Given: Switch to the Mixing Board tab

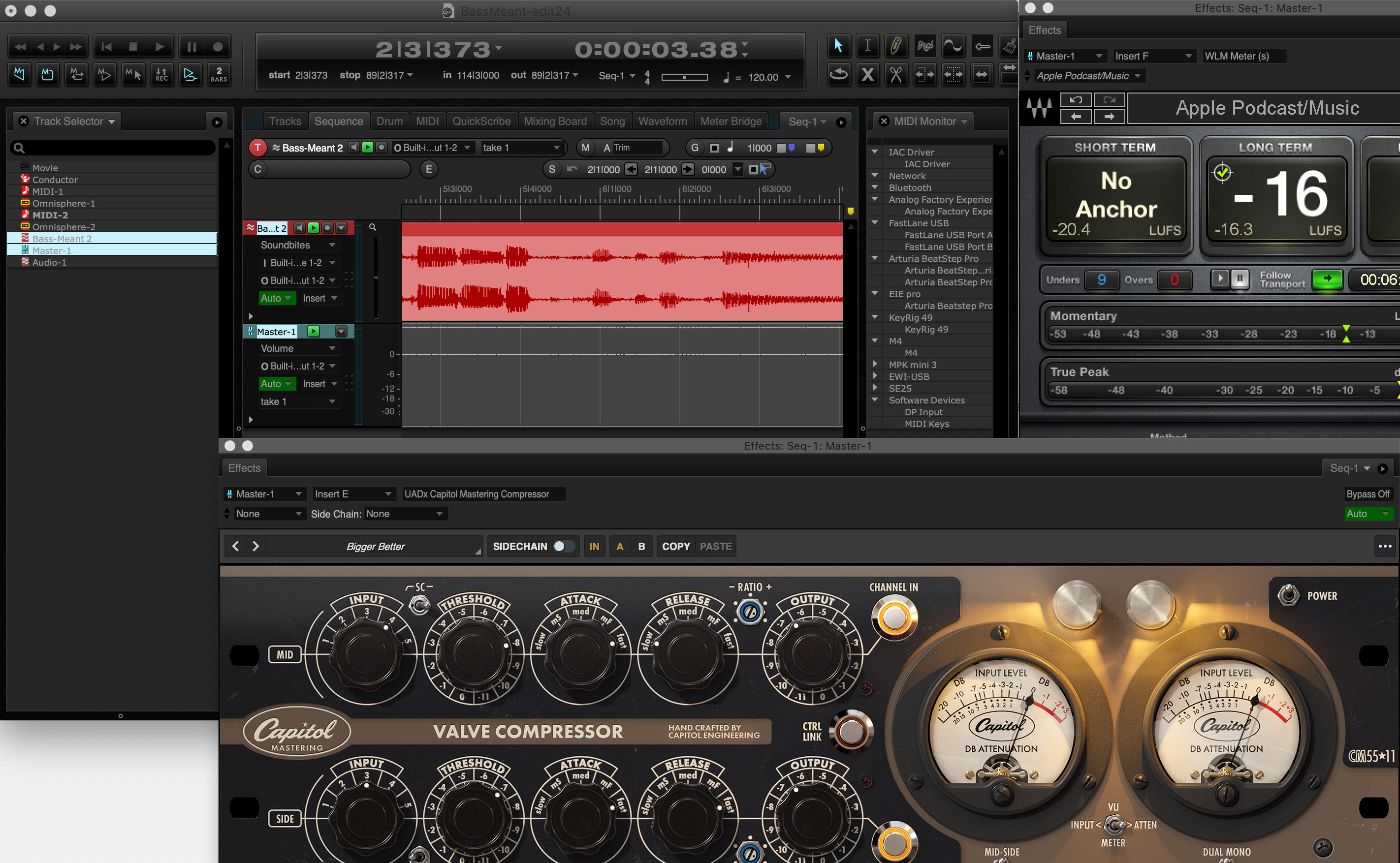Looking at the screenshot, I should 555,121.
